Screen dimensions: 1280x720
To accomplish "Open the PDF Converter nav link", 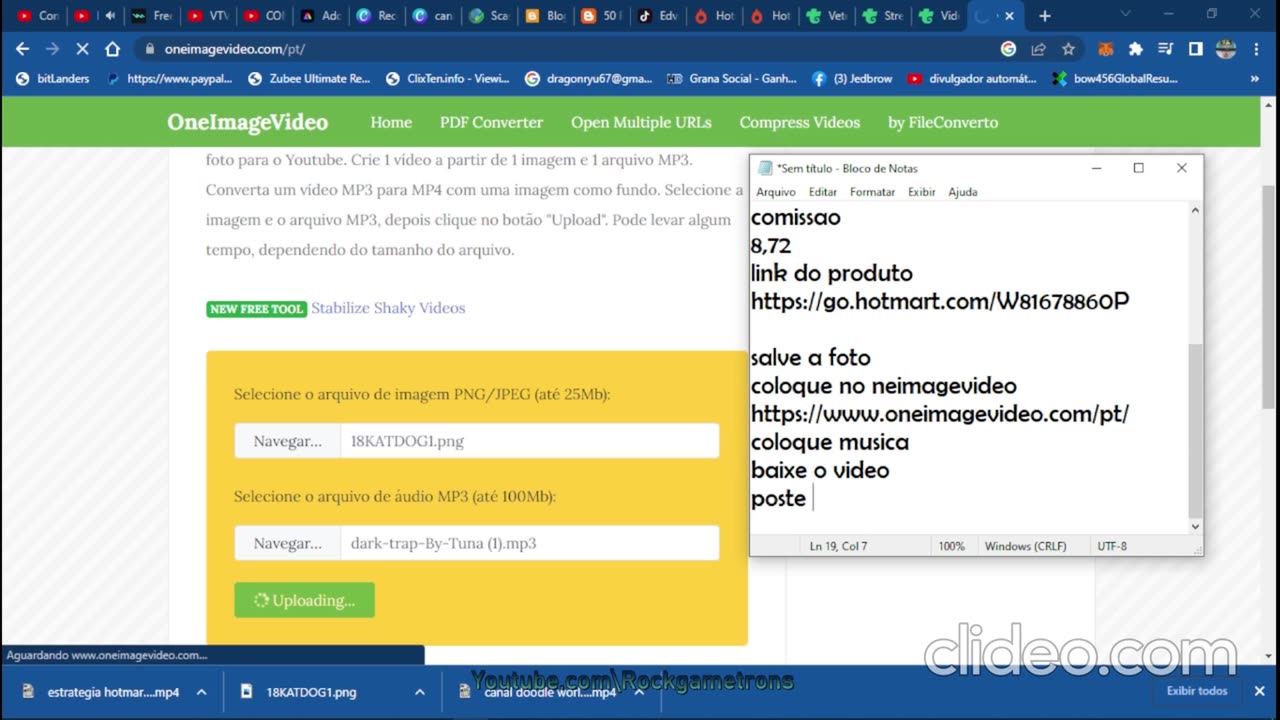I will [491, 122].
